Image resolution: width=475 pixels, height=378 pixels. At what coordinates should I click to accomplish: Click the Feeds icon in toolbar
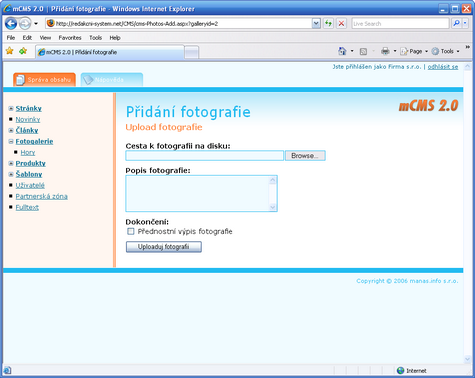point(363,51)
